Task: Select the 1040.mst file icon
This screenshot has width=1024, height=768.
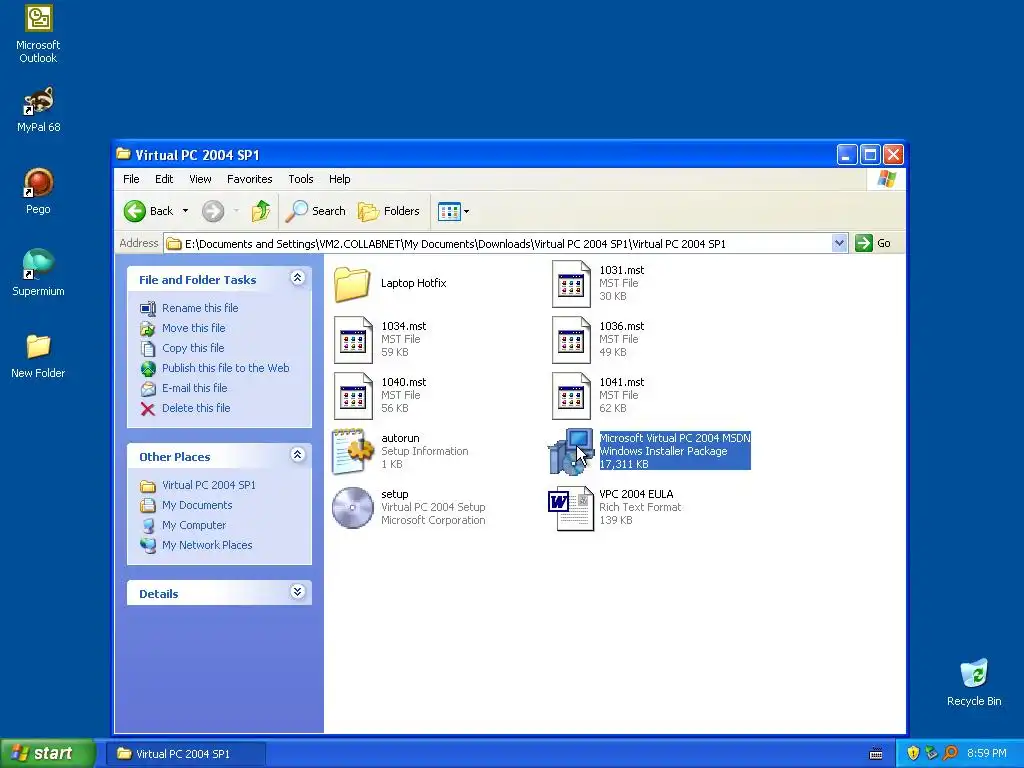Action: pos(353,396)
